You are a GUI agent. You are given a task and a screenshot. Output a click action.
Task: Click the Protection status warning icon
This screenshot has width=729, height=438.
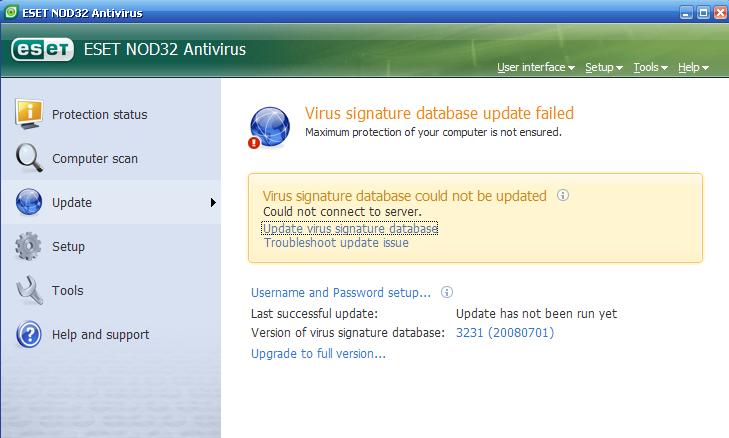30,114
